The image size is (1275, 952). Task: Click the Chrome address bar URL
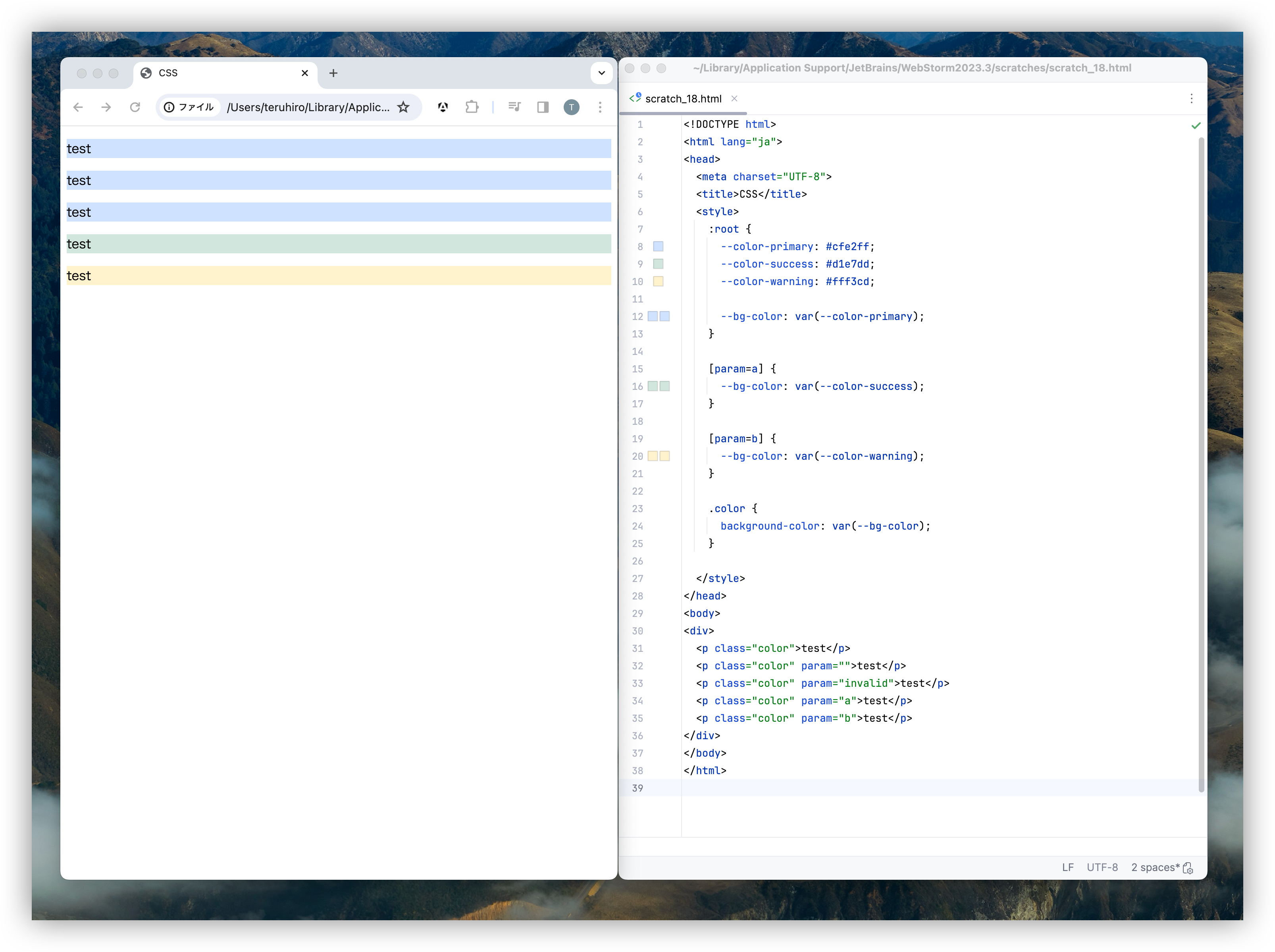click(308, 107)
